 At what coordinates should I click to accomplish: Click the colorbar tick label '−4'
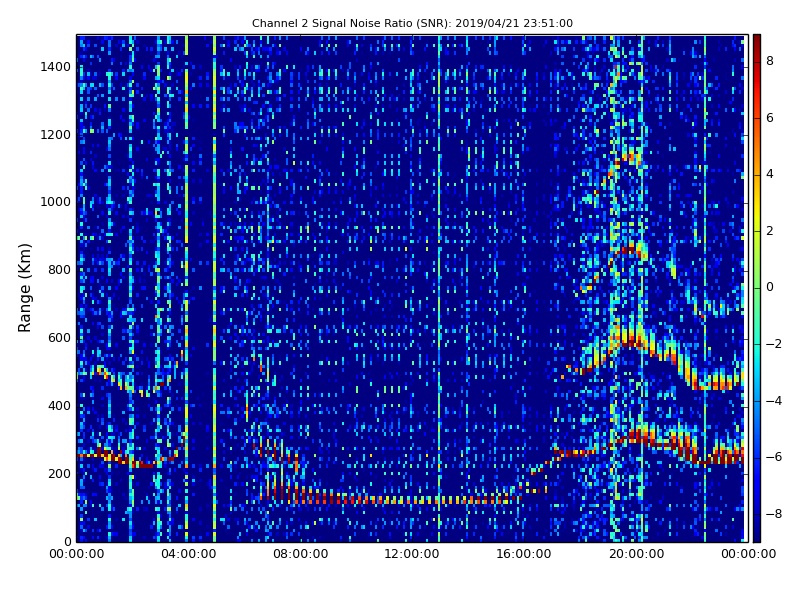tap(774, 401)
